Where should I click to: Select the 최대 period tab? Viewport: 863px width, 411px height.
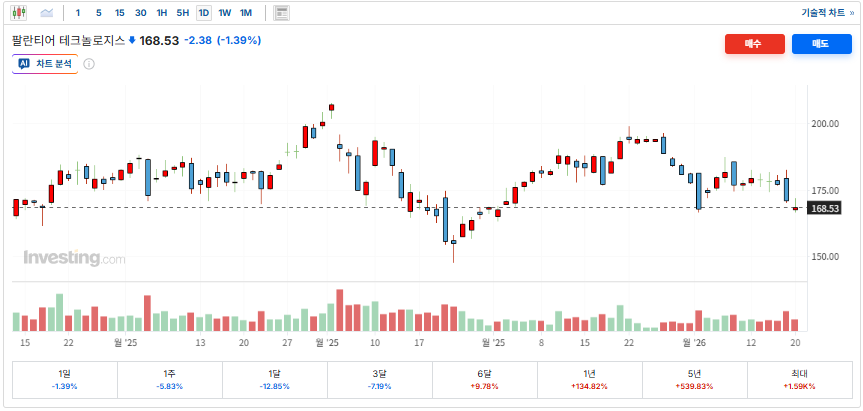point(800,380)
